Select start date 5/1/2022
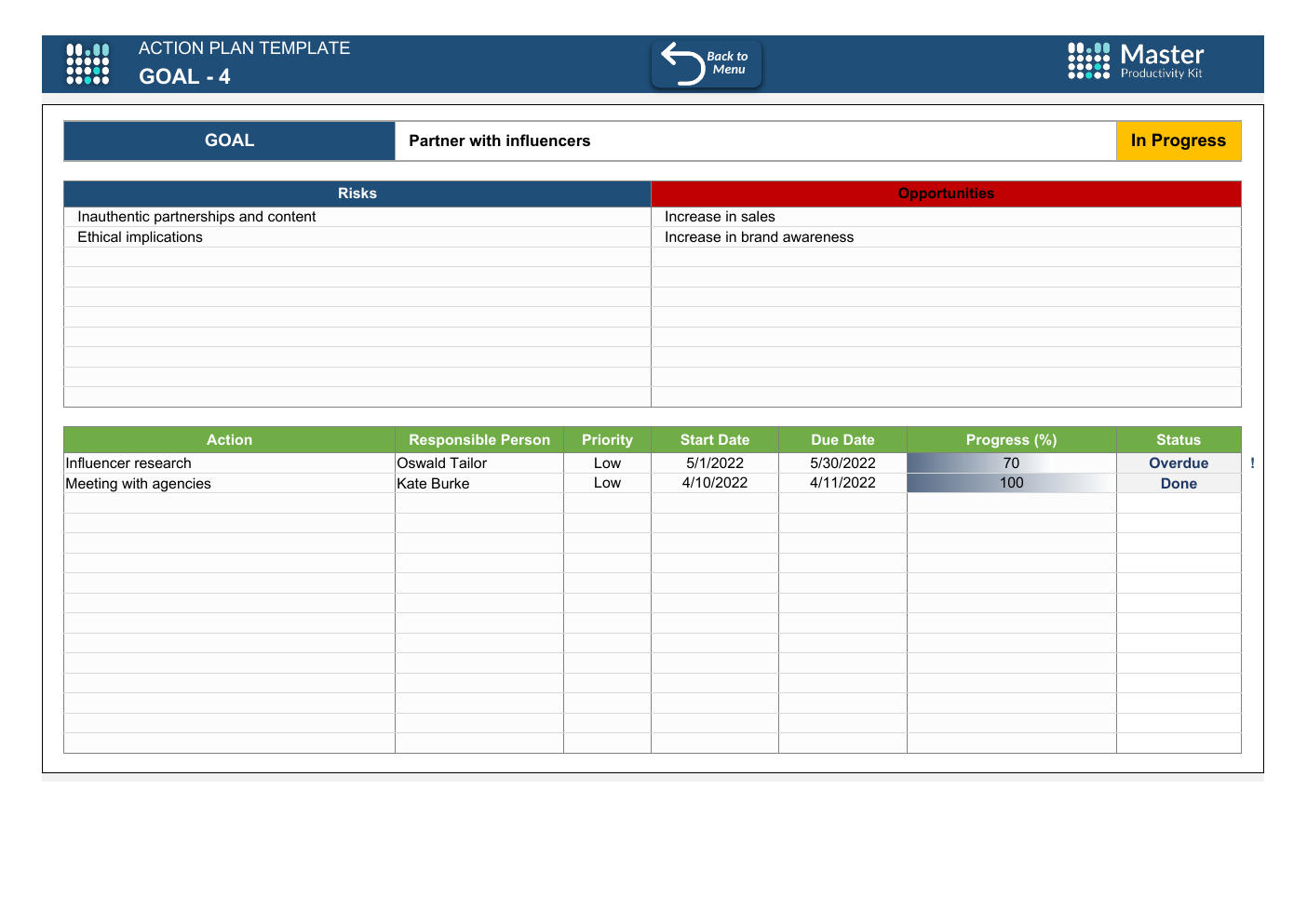This screenshot has width=1307, height=924. point(715,463)
